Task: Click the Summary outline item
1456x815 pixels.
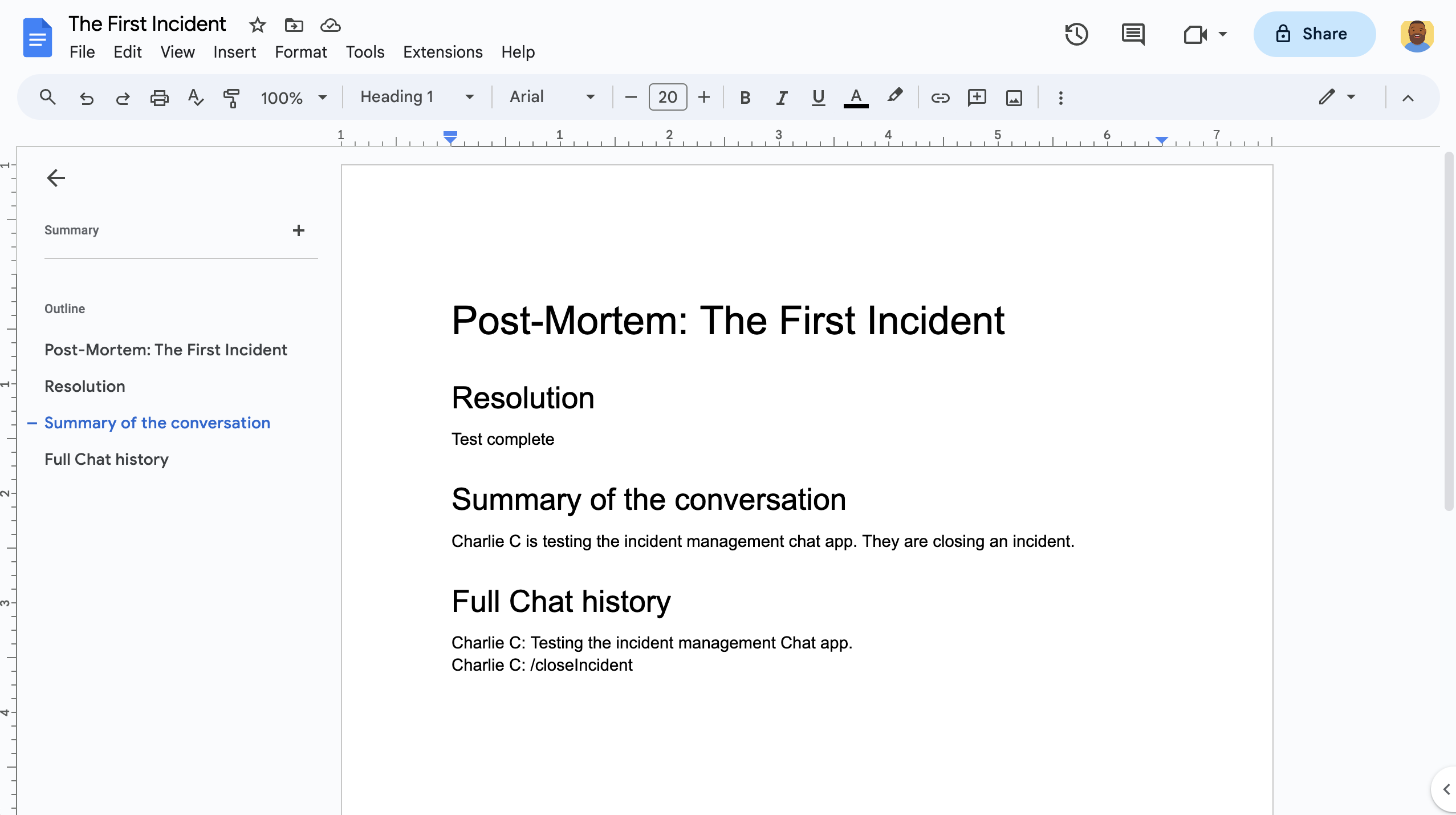Action: (x=72, y=230)
